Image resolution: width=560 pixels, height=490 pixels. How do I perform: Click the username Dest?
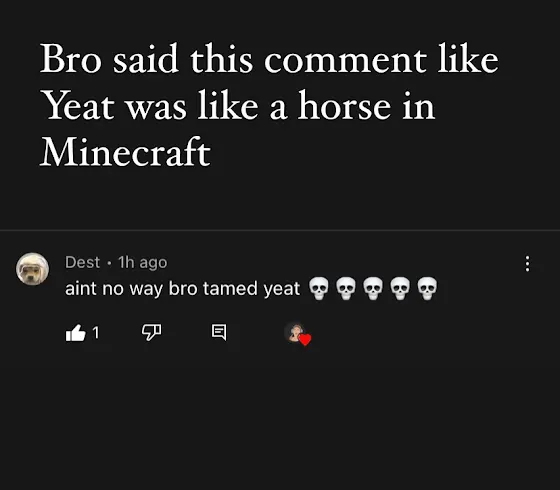pos(82,262)
